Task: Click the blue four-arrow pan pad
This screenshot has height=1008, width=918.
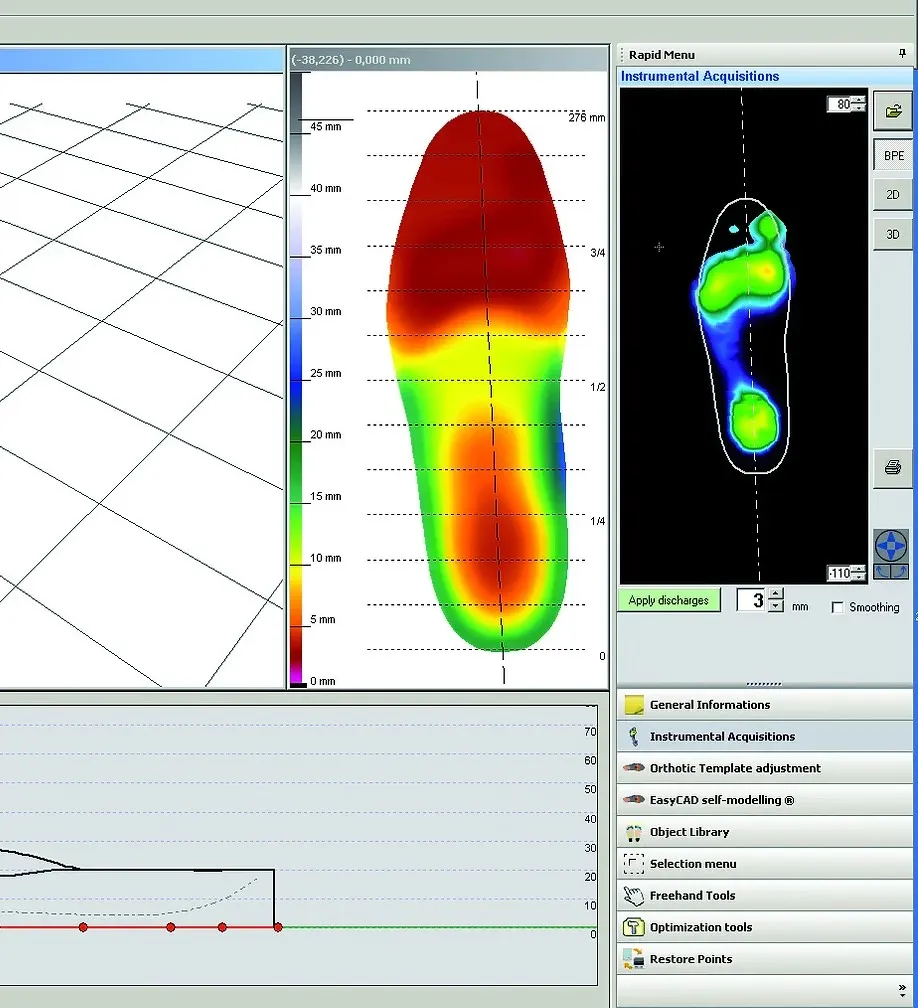Action: coord(890,546)
